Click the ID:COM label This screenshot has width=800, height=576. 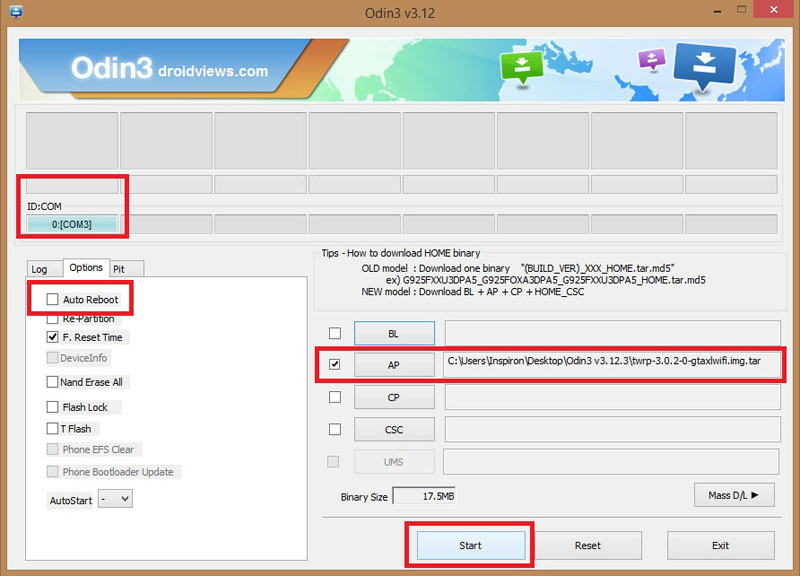44,207
